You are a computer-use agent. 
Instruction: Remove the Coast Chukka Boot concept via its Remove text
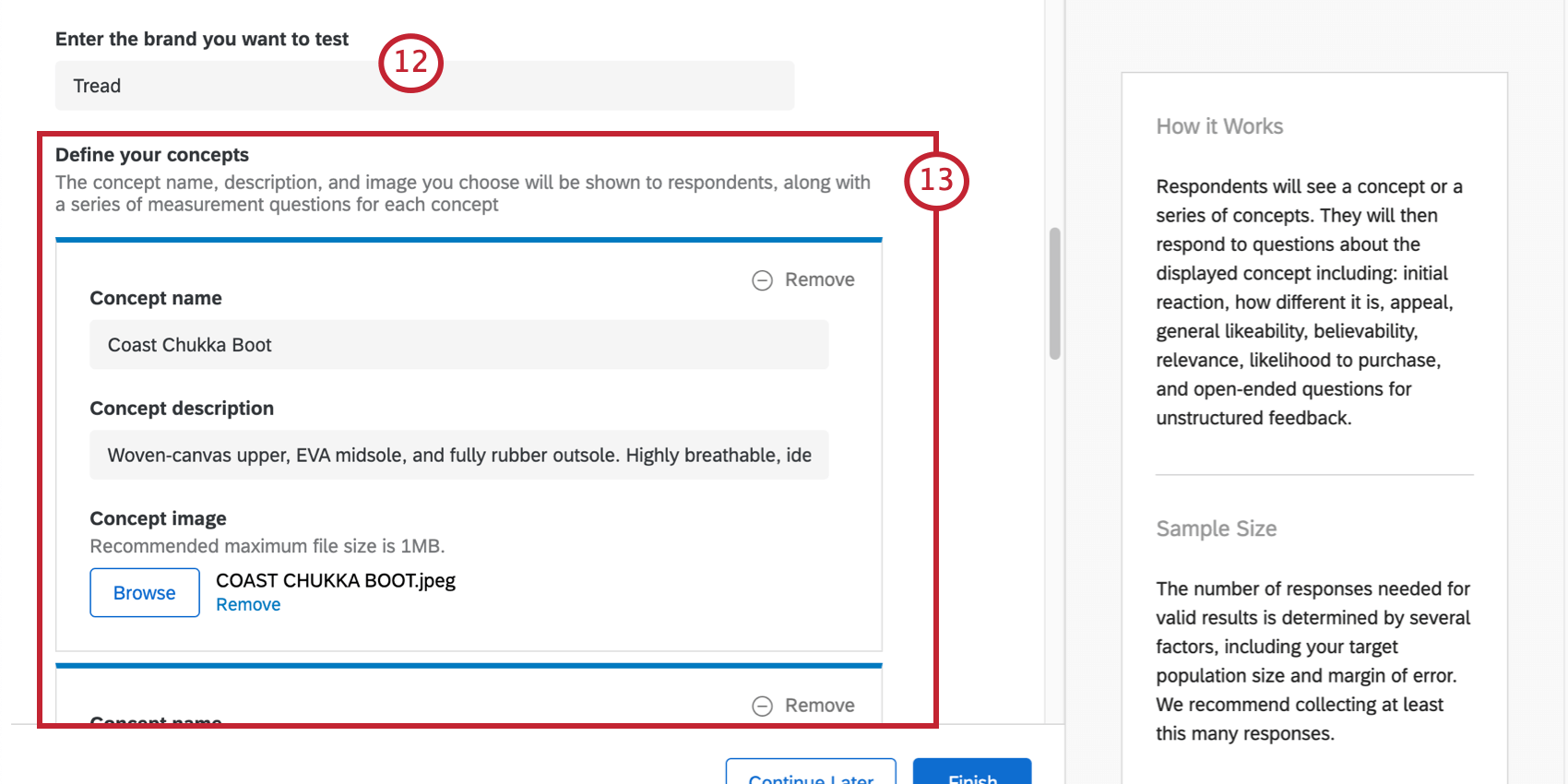(819, 279)
